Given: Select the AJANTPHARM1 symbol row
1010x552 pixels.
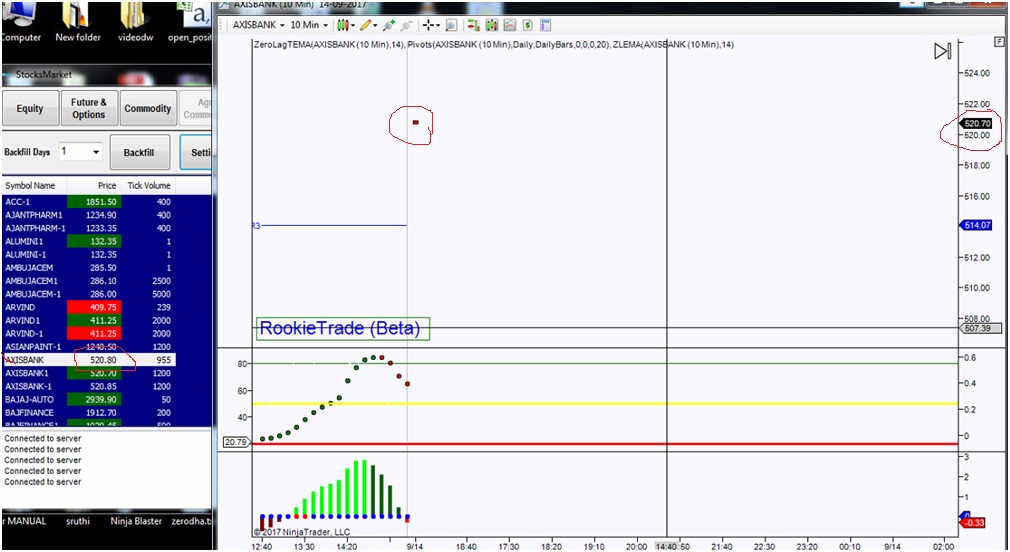Looking at the screenshot, I should click(x=88, y=215).
